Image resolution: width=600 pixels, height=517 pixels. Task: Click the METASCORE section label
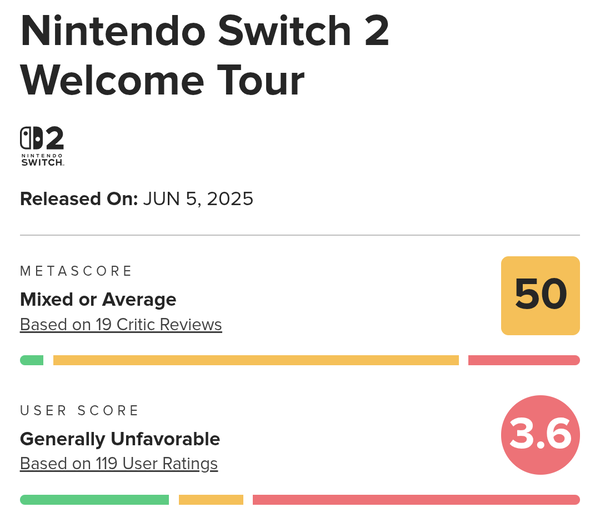(76, 271)
